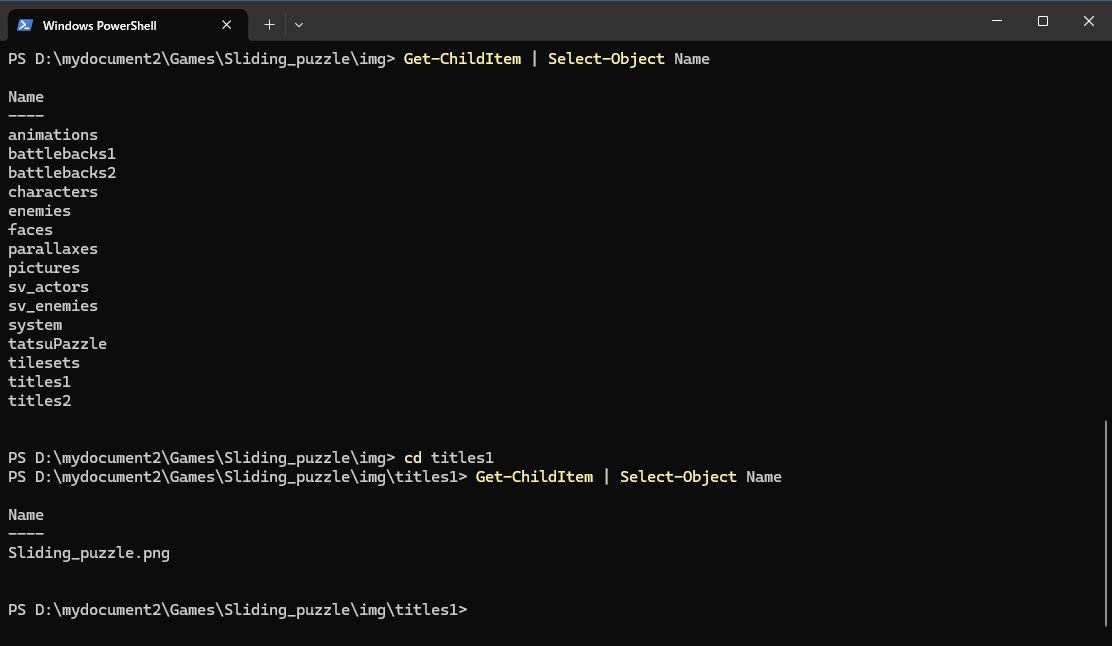The width and height of the screenshot is (1112, 646).
Task: Click the Sliding_puzzle.png file name
Action: pos(89,553)
